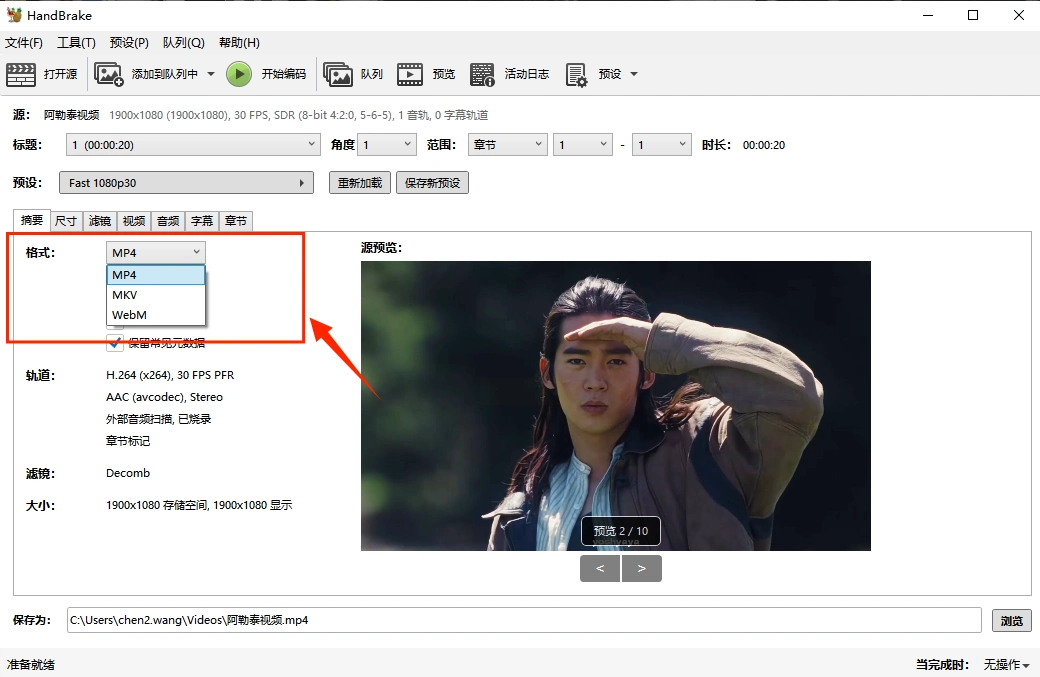The height and width of the screenshot is (677, 1040).
Task: Click the source preview image
Action: click(616, 406)
